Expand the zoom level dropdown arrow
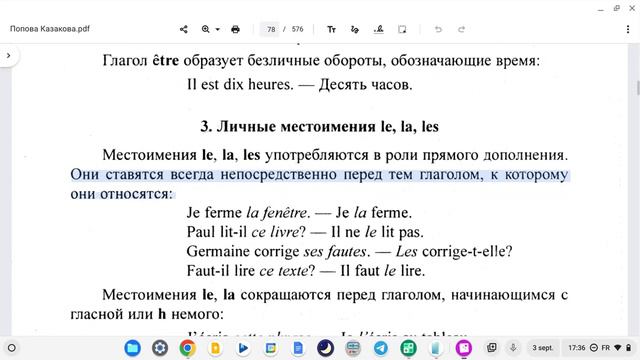Viewport: 640px width, 360px height. click(x=218, y=29)
